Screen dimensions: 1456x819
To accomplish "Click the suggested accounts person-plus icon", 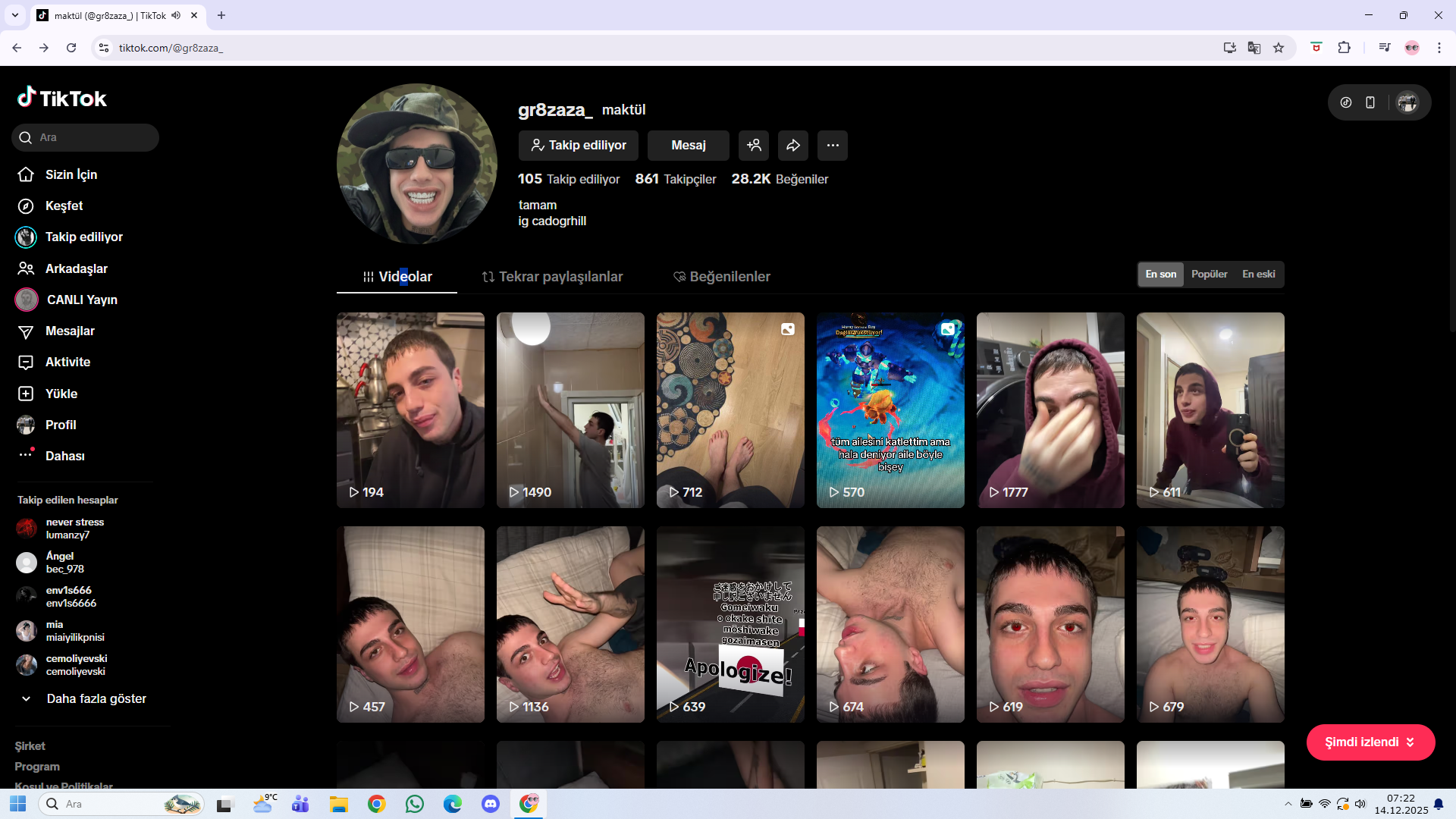I will click(754, 146).
